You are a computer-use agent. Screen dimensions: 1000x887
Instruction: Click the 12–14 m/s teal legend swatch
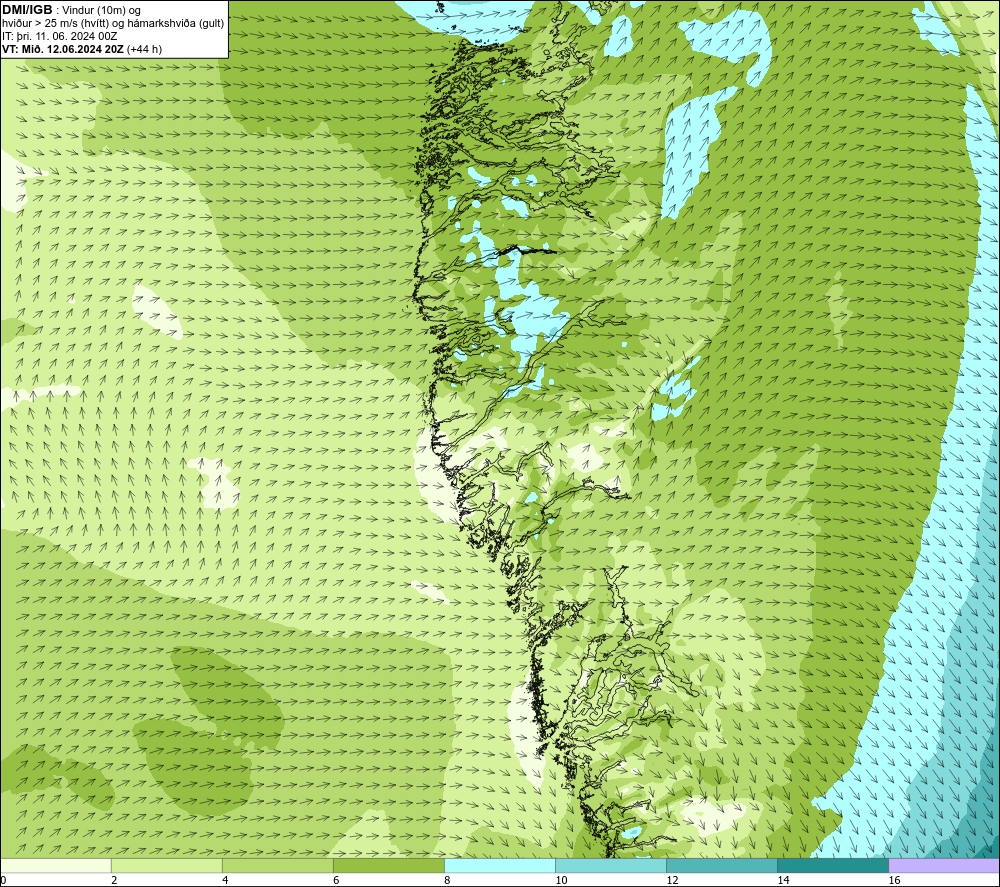(x=721, y=865)
